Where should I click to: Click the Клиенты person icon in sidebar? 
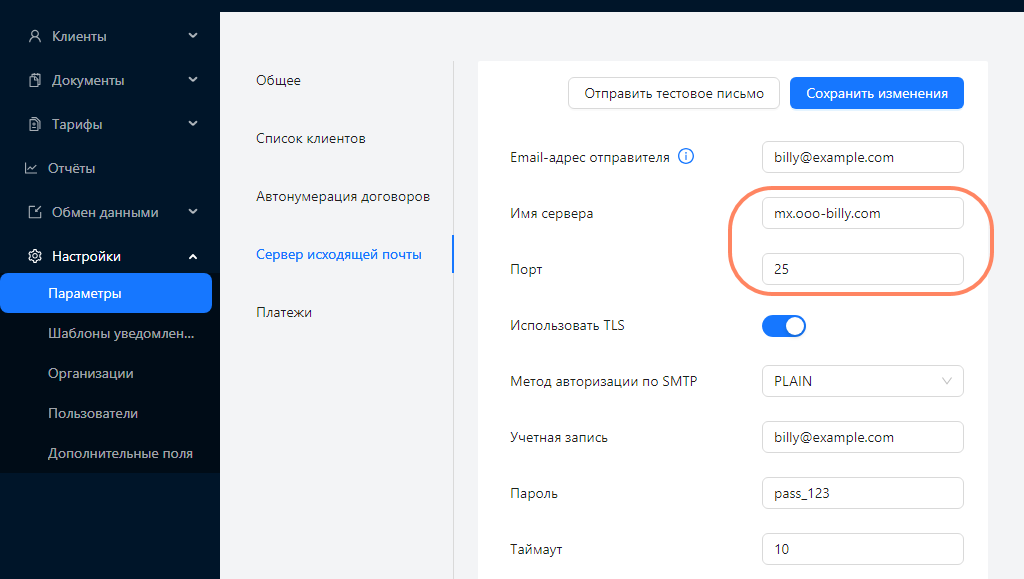pyautogui.click(x=34, y=37)
